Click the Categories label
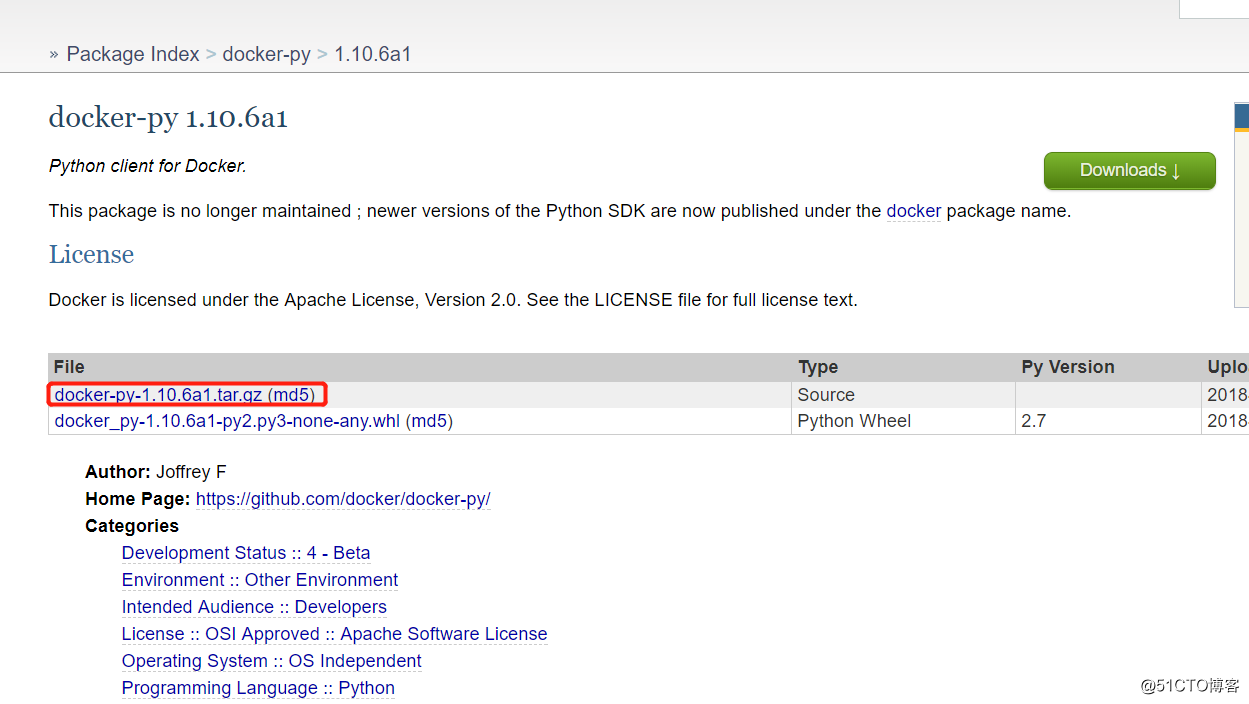Viewport: 1249px width, 704px height. click(132, 526)
